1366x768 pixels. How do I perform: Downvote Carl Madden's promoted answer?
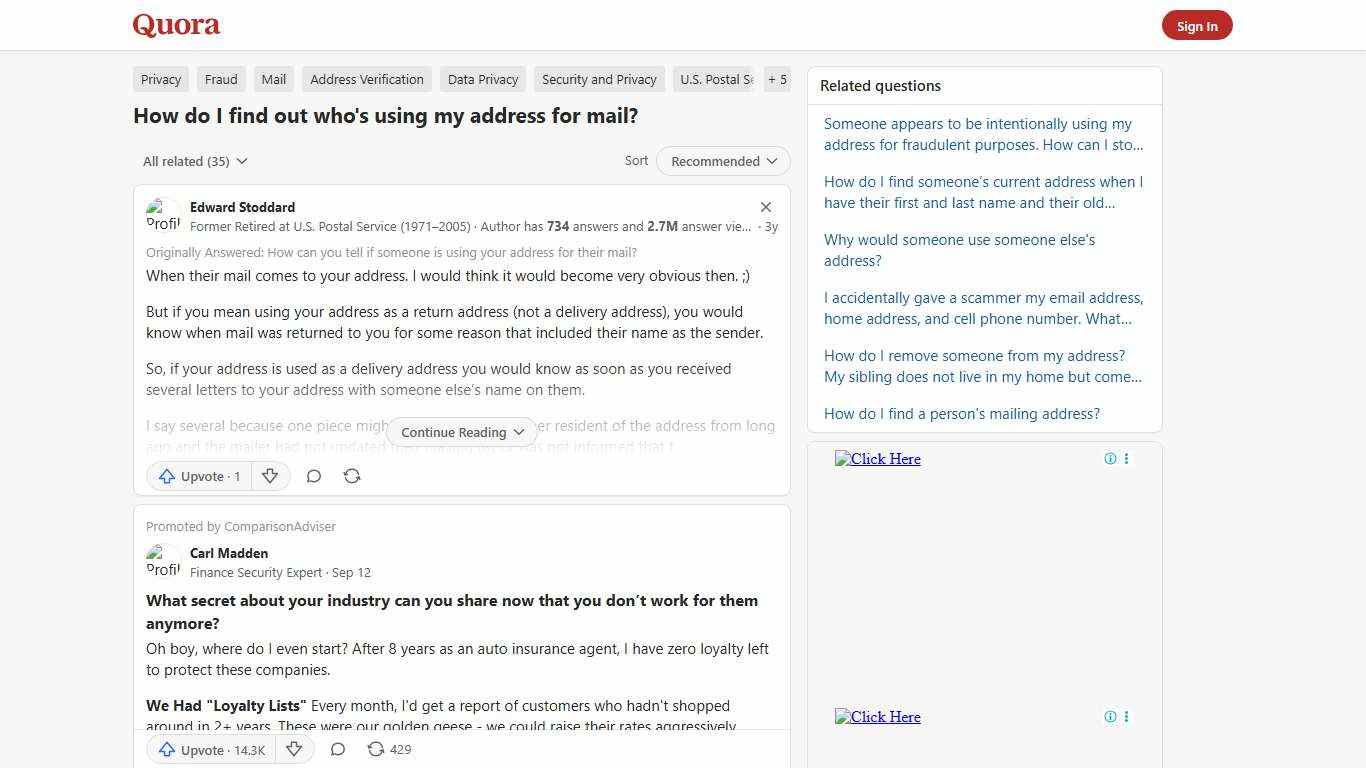click(x=294, y=749)
